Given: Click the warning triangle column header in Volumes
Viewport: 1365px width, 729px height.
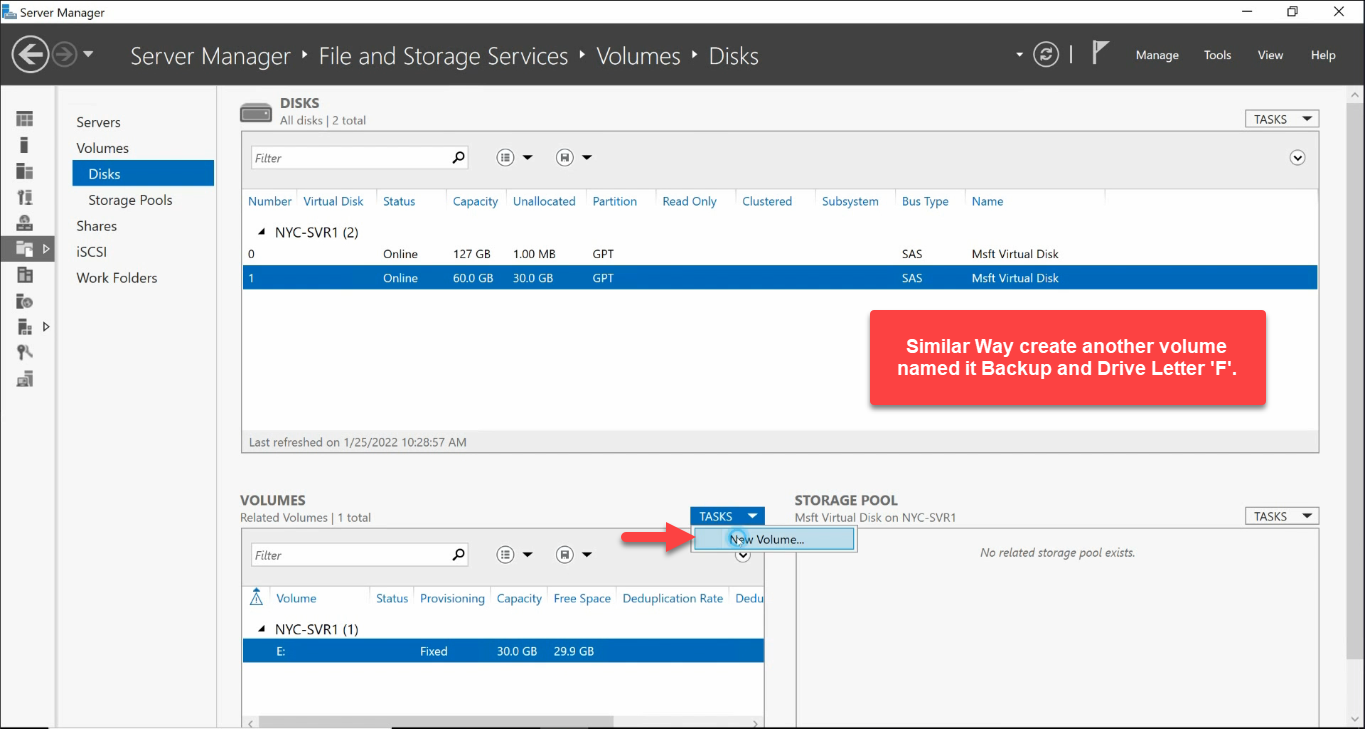Looking at the screenshot, I should pos(256,597).
